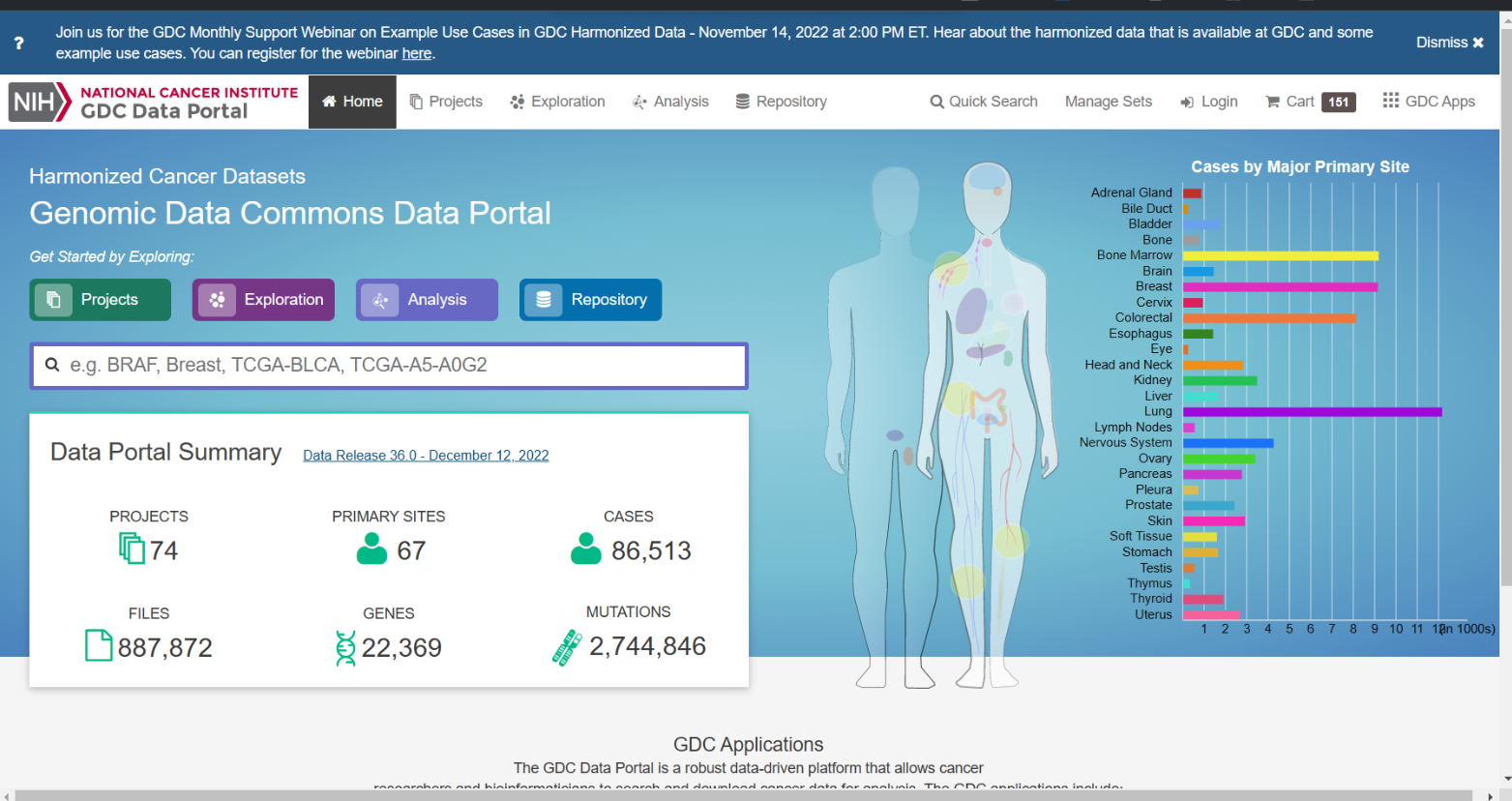Click the Cases person icon beside 86,513
The image size is (1512, 801).
pos(586,548)
